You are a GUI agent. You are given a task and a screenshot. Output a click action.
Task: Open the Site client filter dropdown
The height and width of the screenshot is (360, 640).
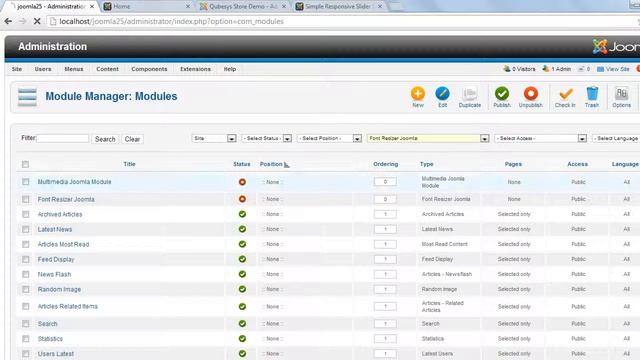tap(214, 138)
